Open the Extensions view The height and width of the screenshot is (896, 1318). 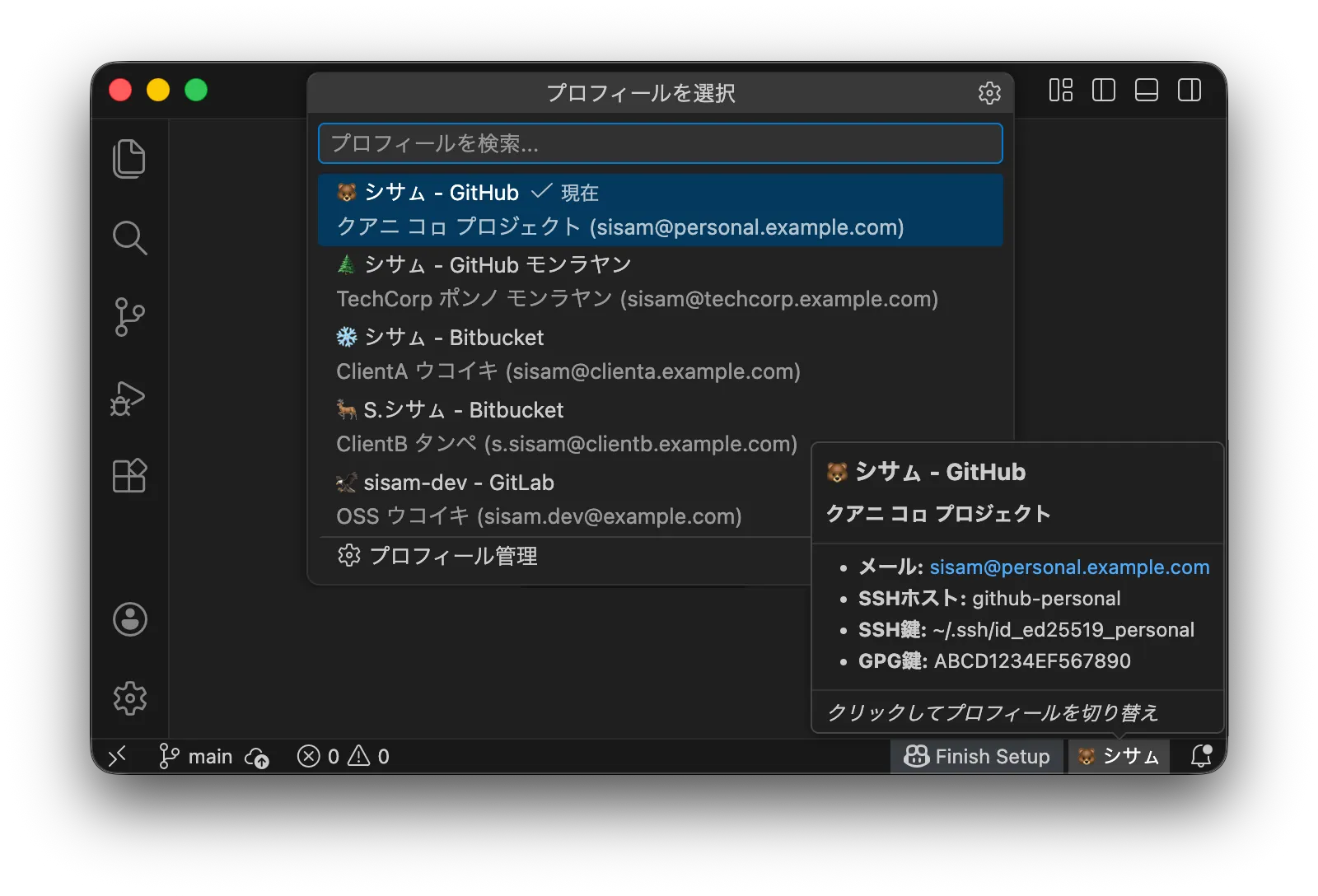click(x=129, y=475)
